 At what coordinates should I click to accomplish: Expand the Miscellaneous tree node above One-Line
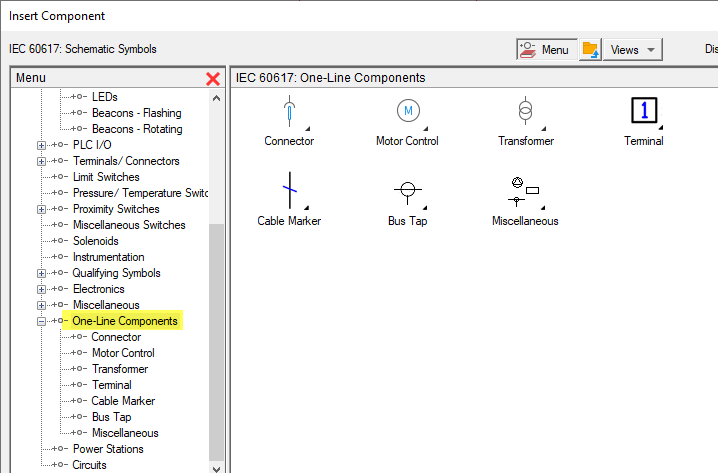(41, 306)
